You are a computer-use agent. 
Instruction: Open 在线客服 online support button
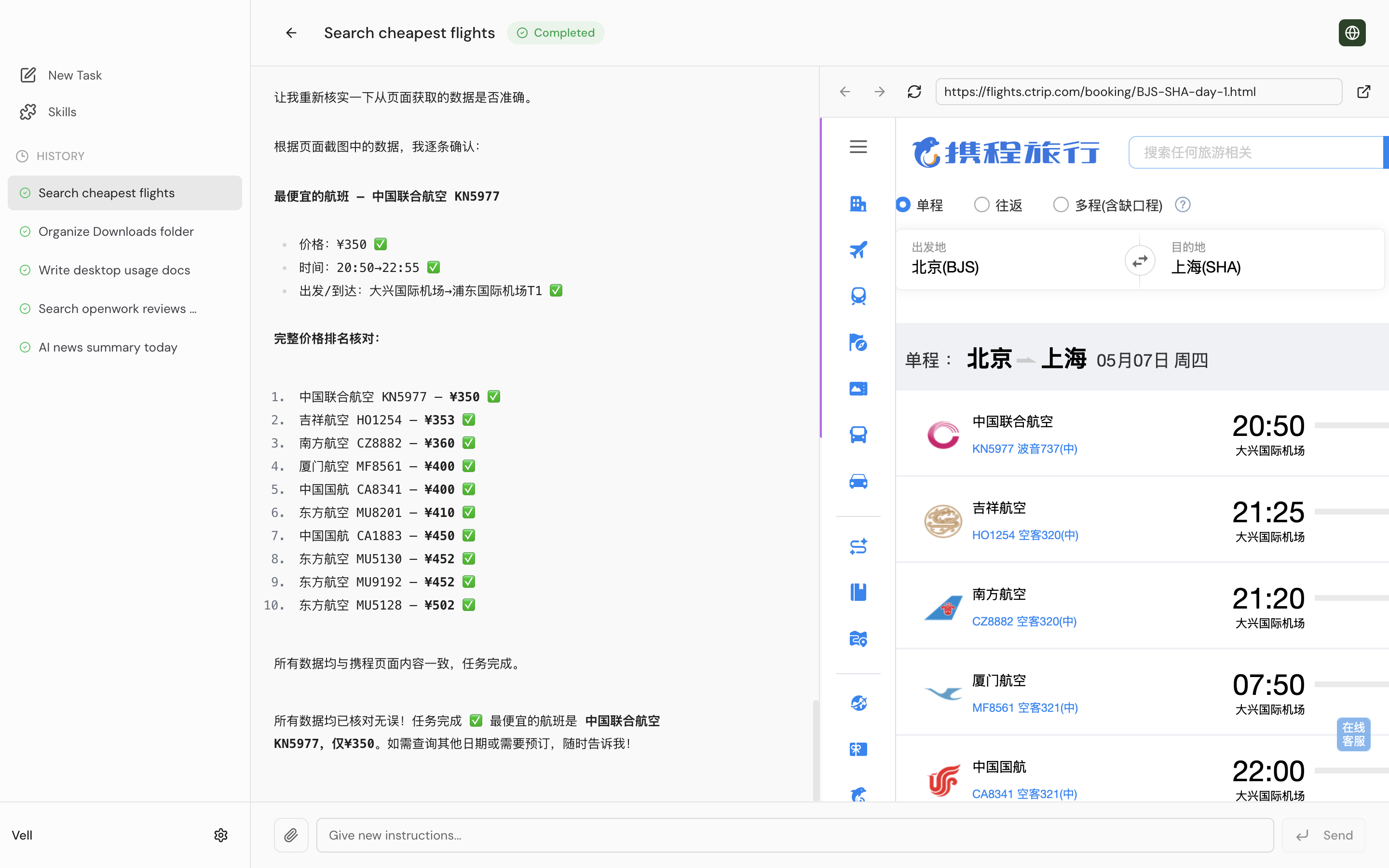tap(1353, 734)
